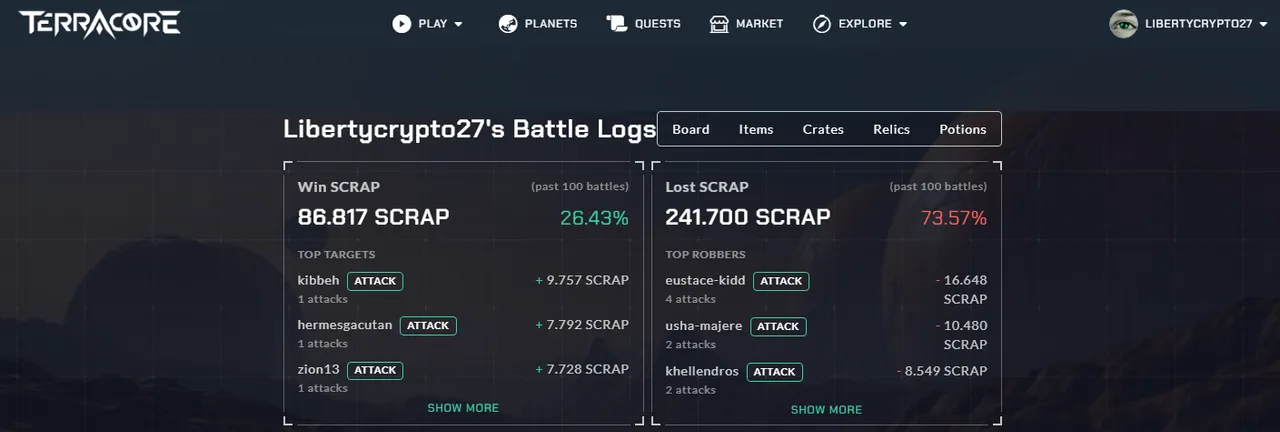Click the - 16.648 SCRAP value
Image resolution: width=1280 pixels, height=432 pixels.
(960, 289)
